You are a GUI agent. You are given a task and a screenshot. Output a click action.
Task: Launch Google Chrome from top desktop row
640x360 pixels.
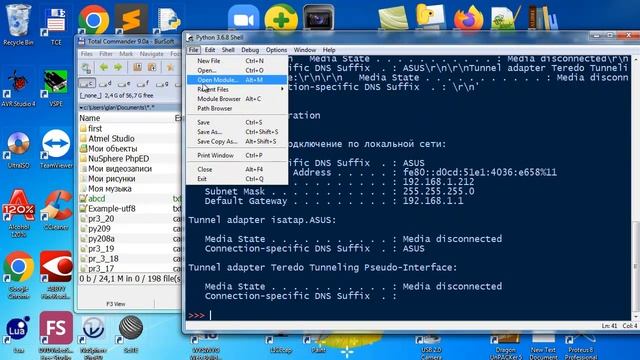(x=93, y=19)
